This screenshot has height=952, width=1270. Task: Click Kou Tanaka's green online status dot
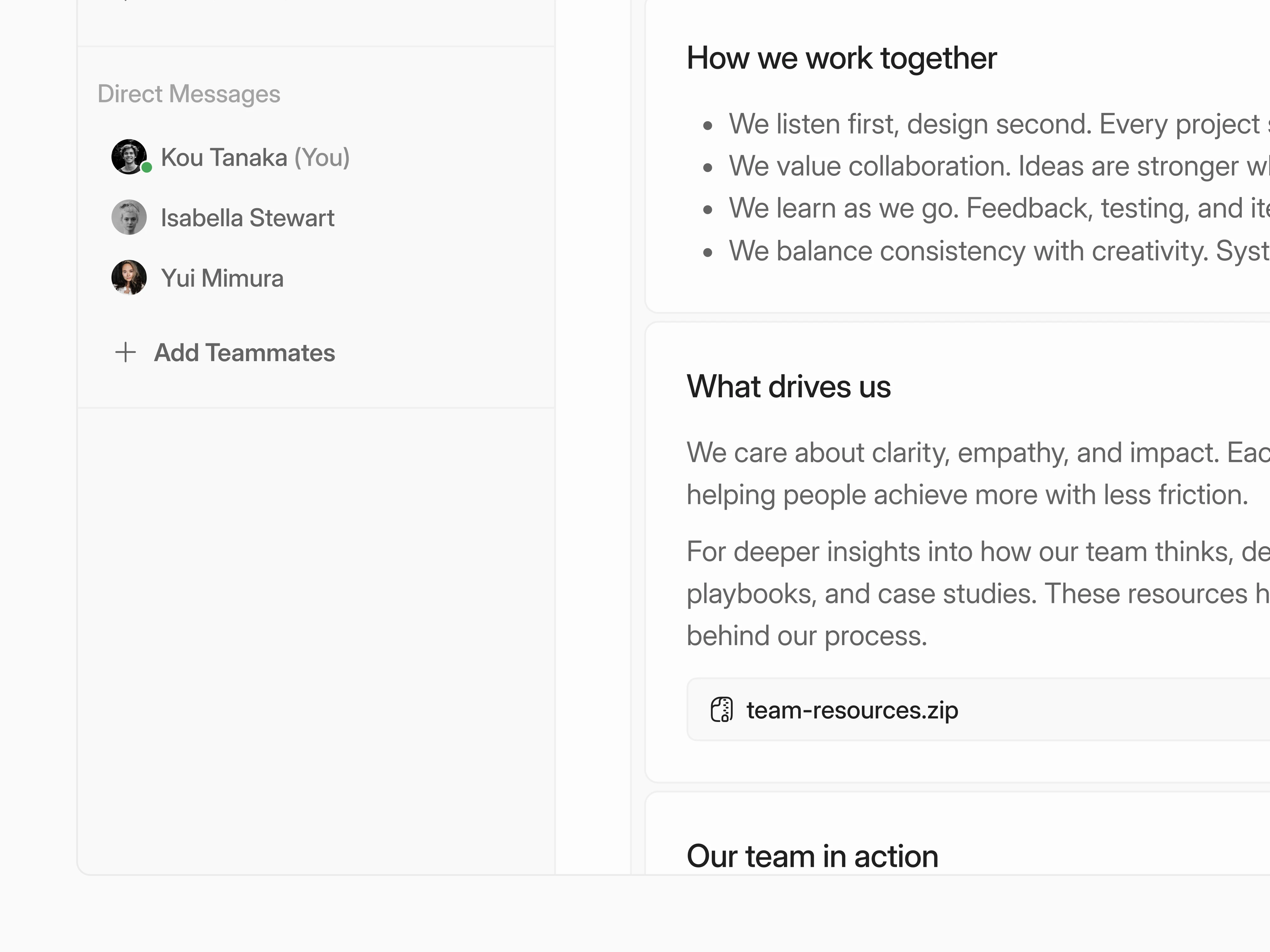[147, 168]
